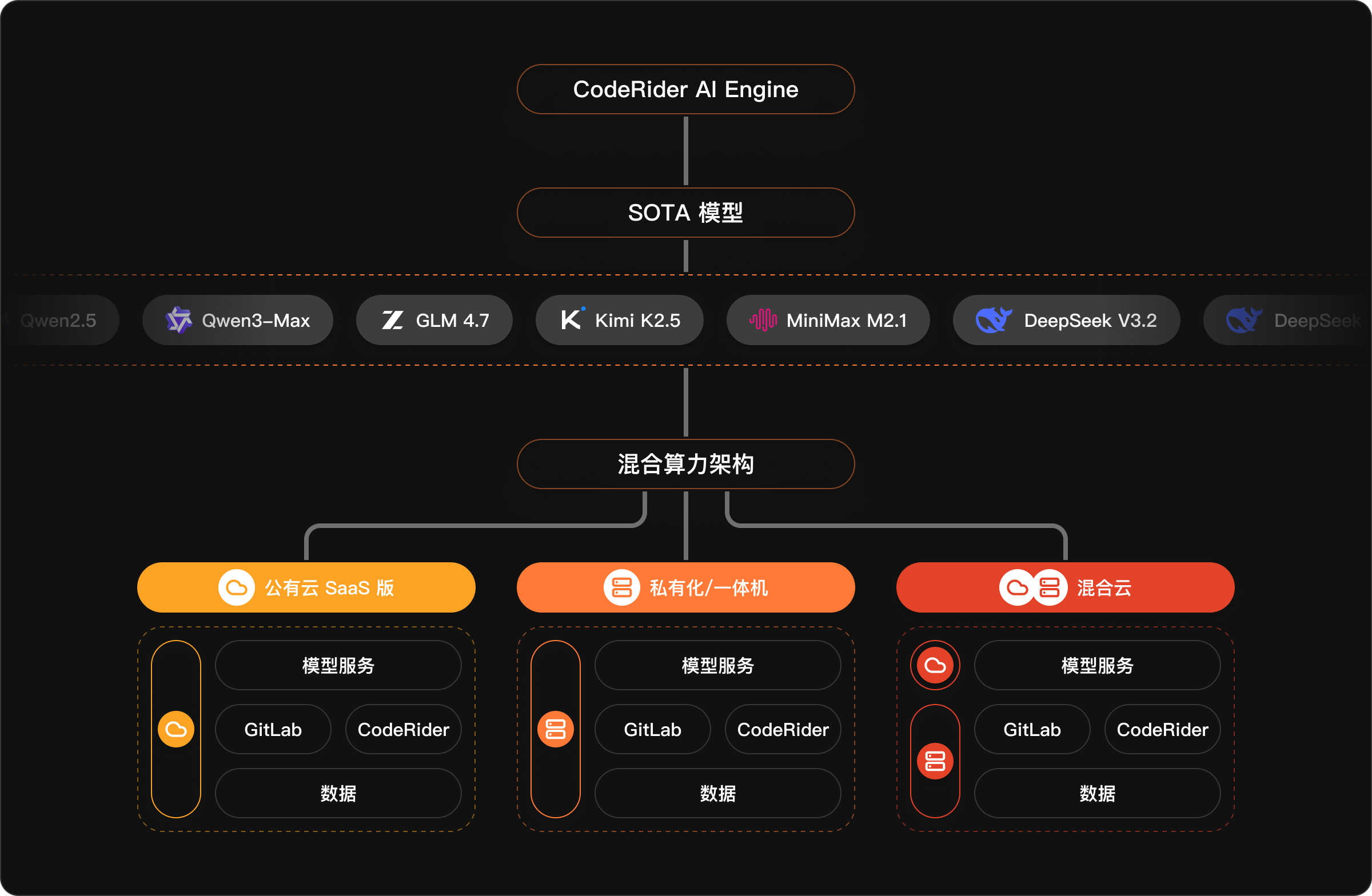Screen dimensions: 1372x896
Task: Click 数据 in the 私有化/一体机 panel
Action: pos(717,794)
